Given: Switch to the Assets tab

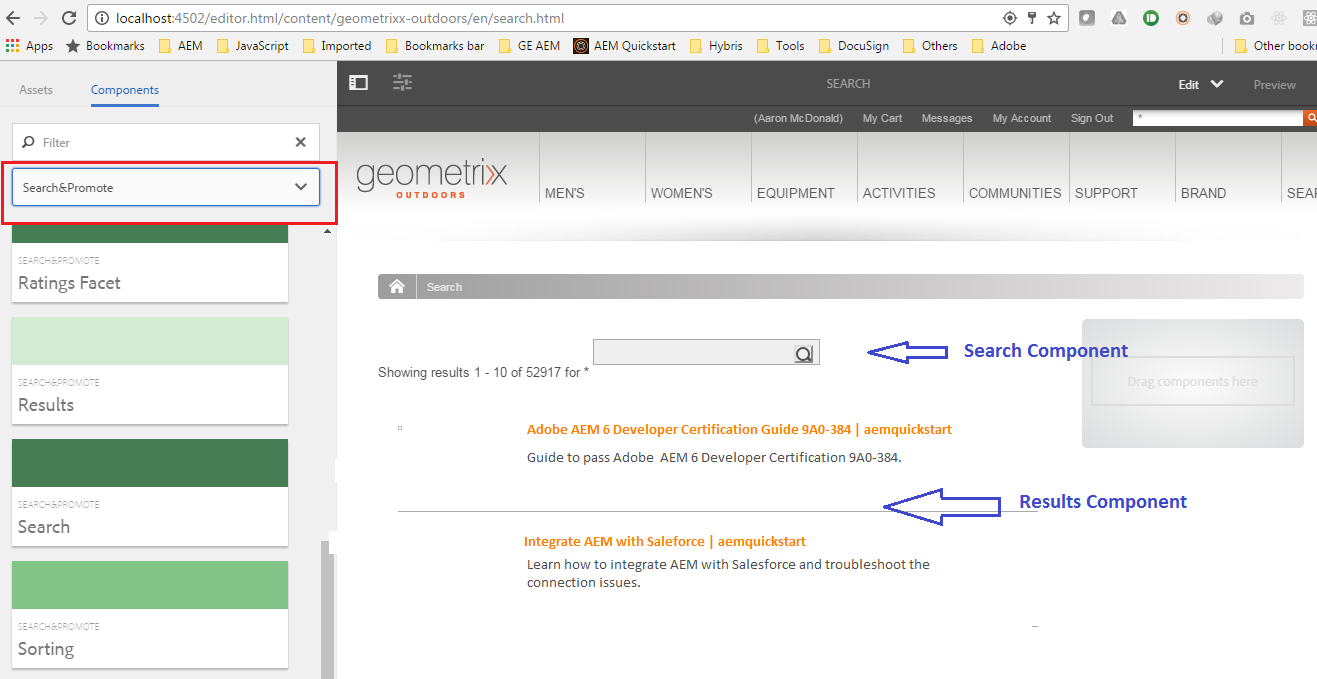Looking at the screenshot, I should [36, 89].
